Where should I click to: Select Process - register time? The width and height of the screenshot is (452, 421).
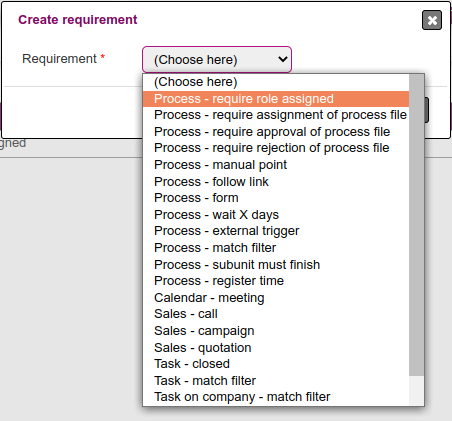coord(276,281)
